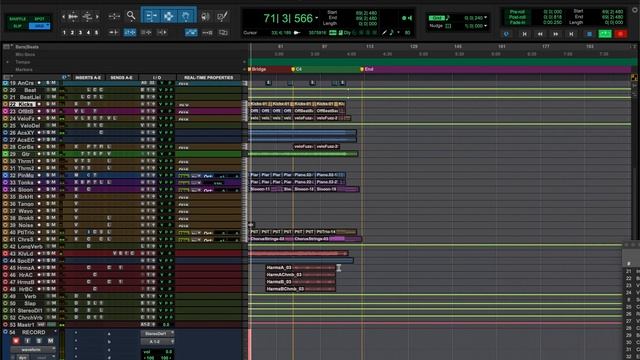640x360 pixels.
Task: Click the Fade-in transport button
Action: (517, 22)
